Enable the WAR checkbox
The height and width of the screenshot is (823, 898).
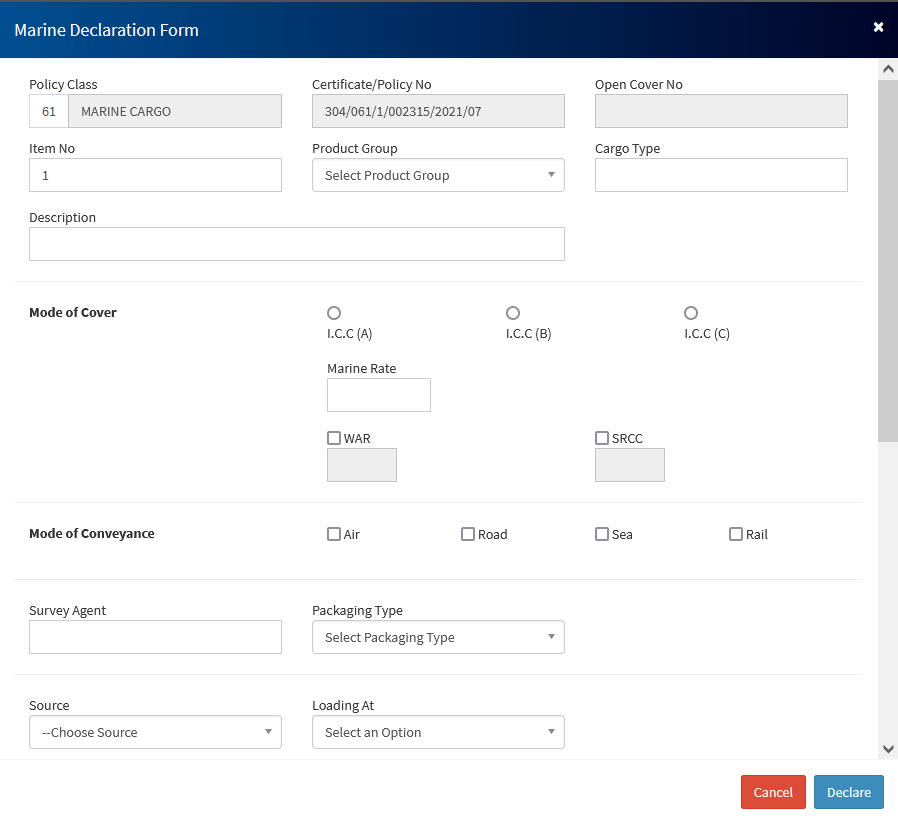334,438
